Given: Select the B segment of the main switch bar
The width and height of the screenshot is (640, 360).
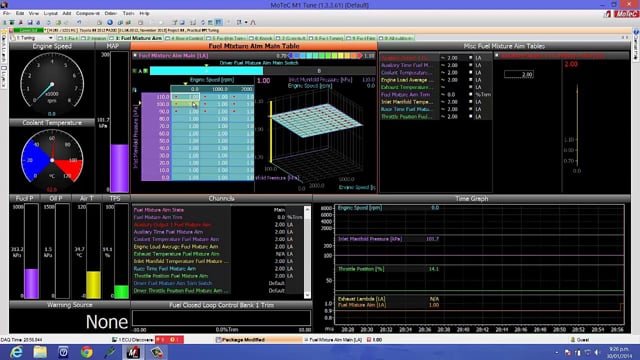Looking at the screenshot, I should coord(319,71).
